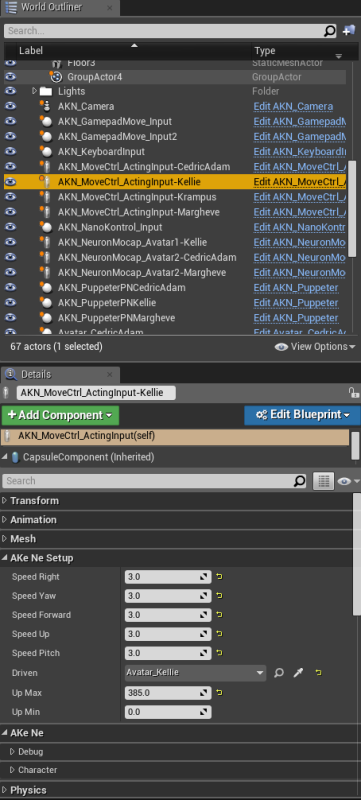The width and height of the screenshot is (361, 800).
Task: Open the Driven actor dropdown
Action: click(196, 673)
